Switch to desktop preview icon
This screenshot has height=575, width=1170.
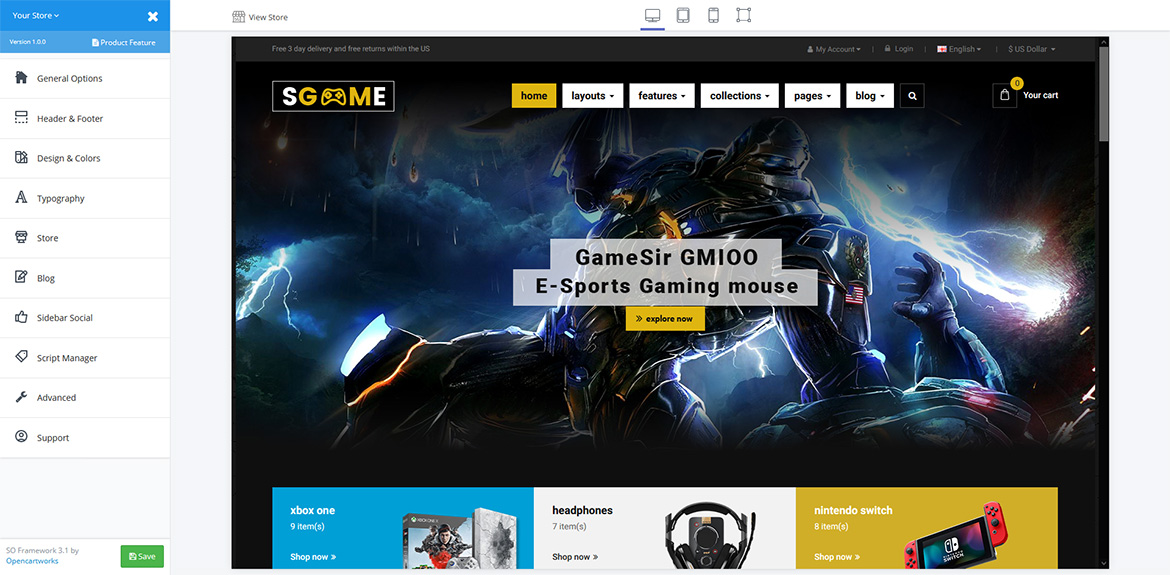(x=652, y=15)
